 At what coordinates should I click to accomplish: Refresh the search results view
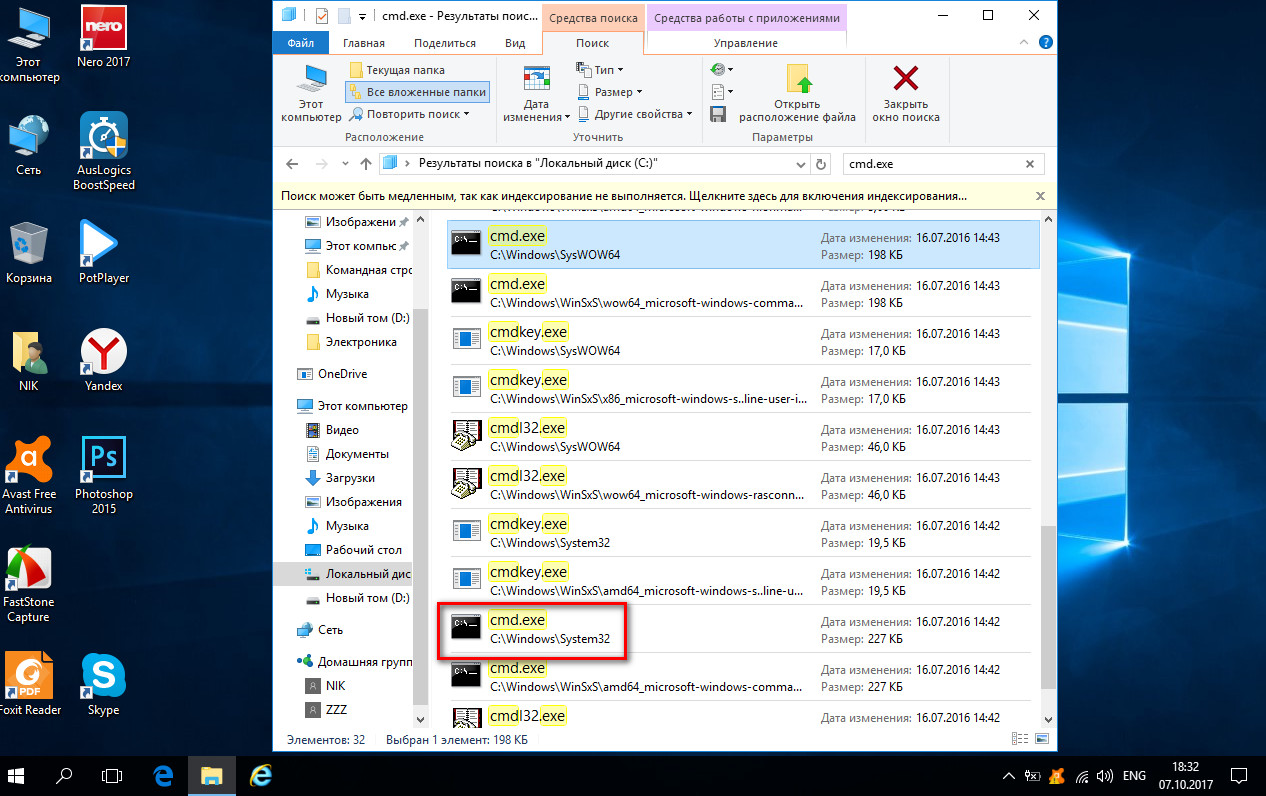[821, 164]
